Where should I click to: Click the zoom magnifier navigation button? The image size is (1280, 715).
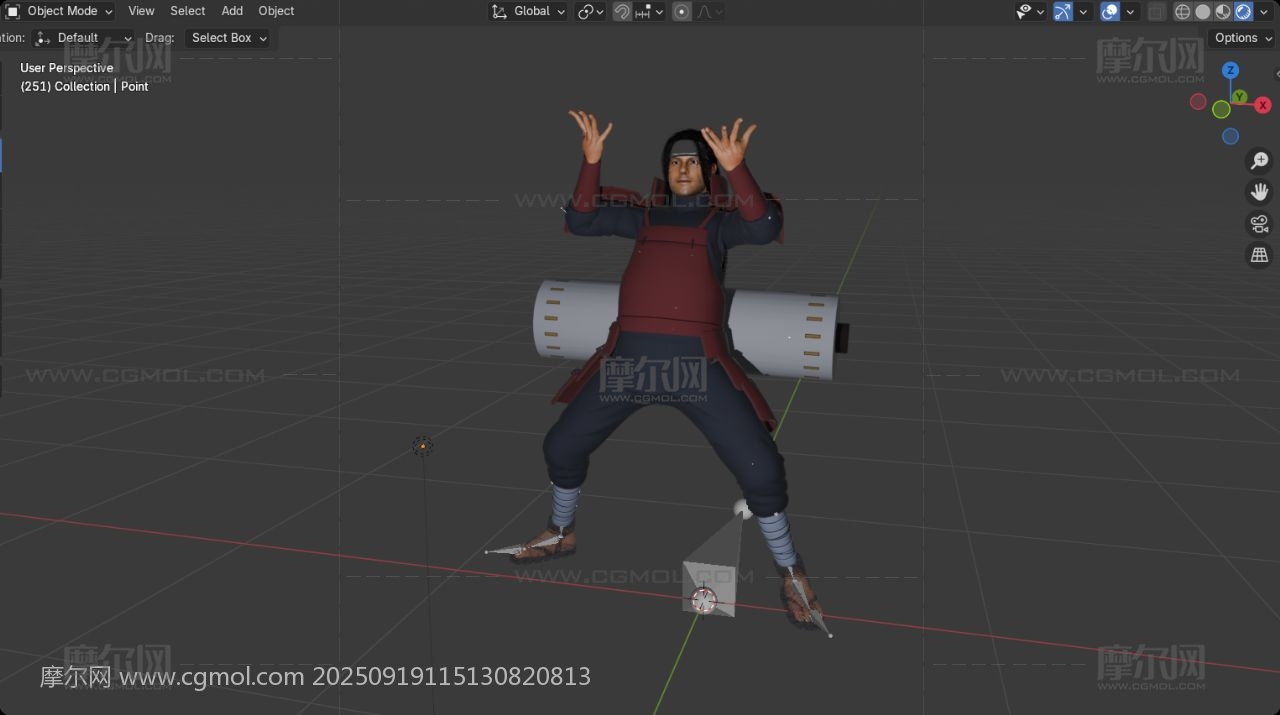coord(1259,161)
